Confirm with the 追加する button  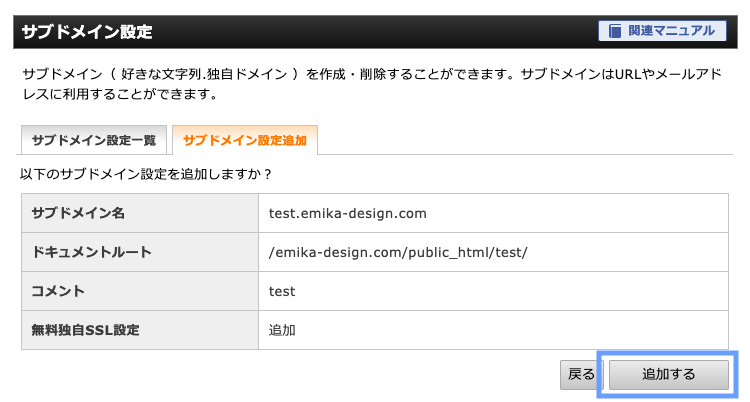tap(668, 374)
